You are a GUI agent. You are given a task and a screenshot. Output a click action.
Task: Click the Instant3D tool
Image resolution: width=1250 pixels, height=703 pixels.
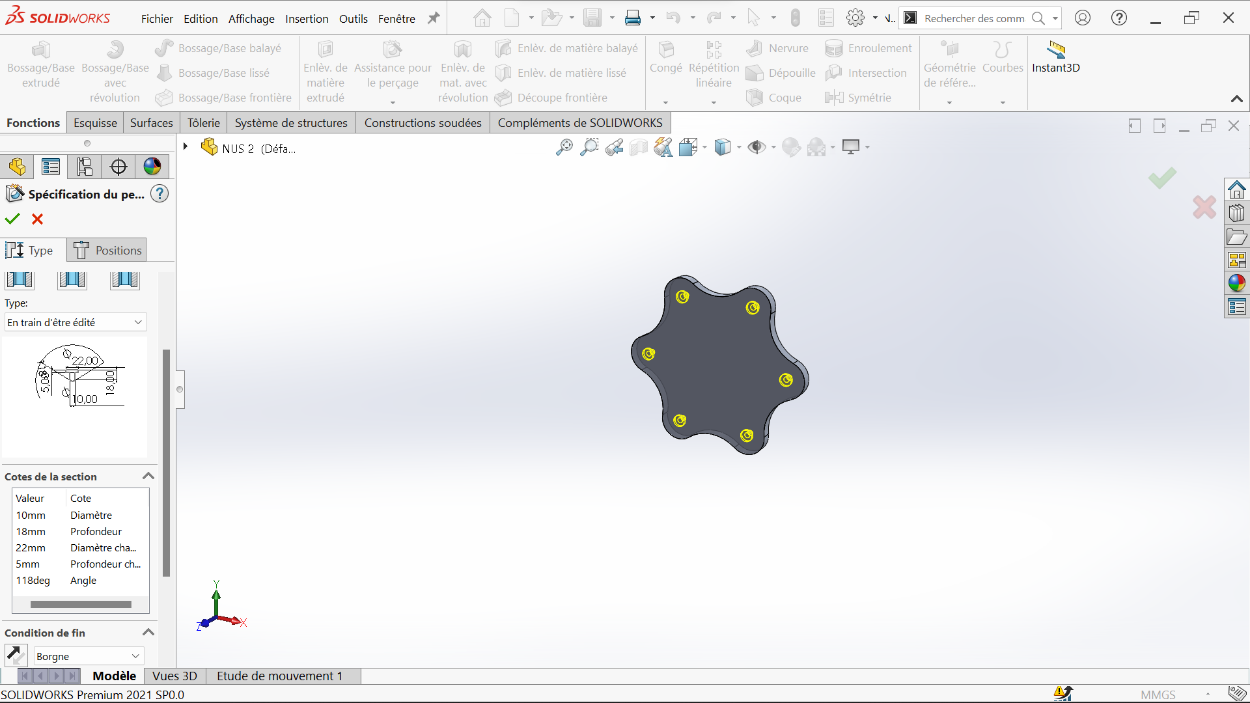coord(1056,58)
